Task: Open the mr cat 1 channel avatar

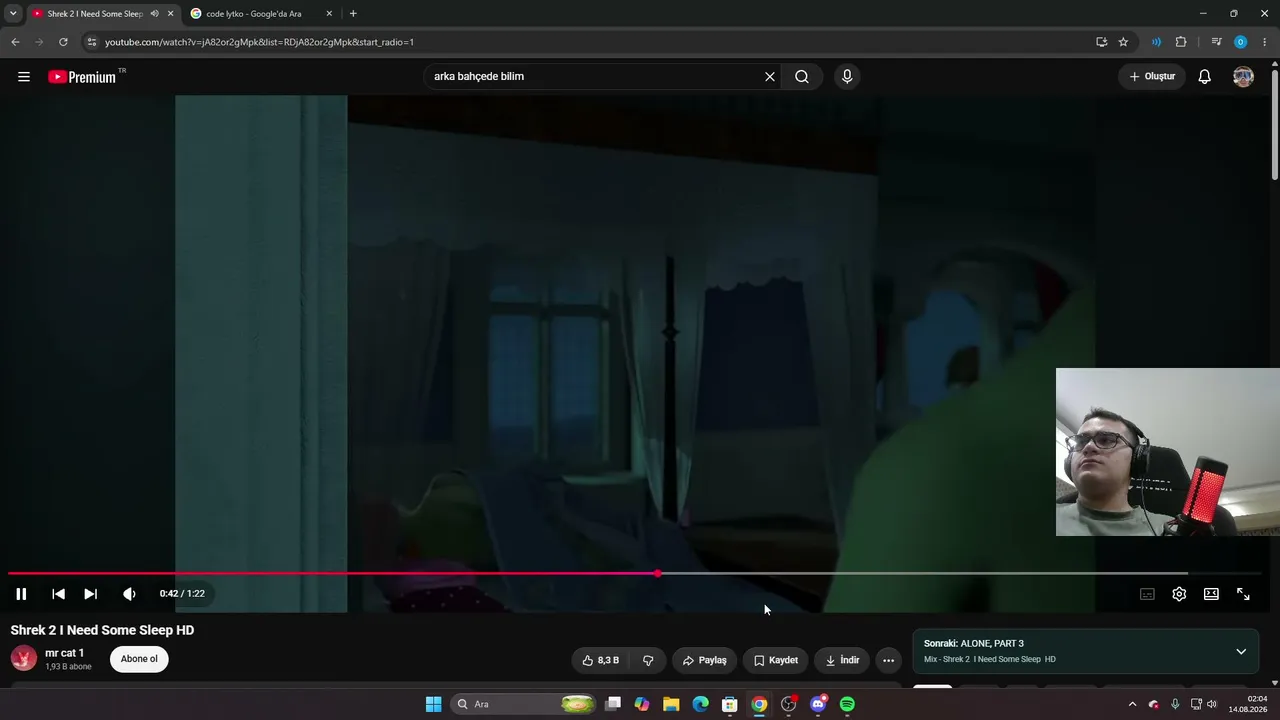Action: (24, 658)
